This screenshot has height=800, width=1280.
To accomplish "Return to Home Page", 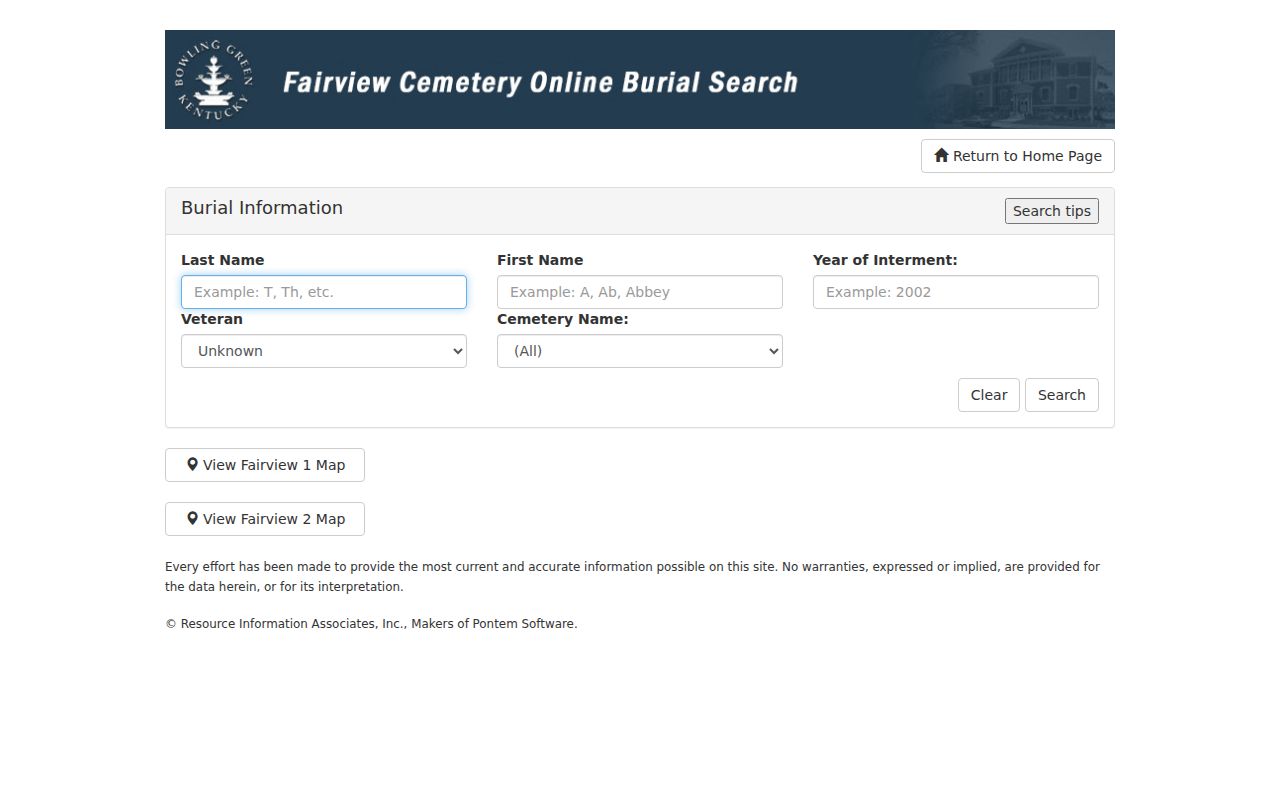I will point(1018,156).
